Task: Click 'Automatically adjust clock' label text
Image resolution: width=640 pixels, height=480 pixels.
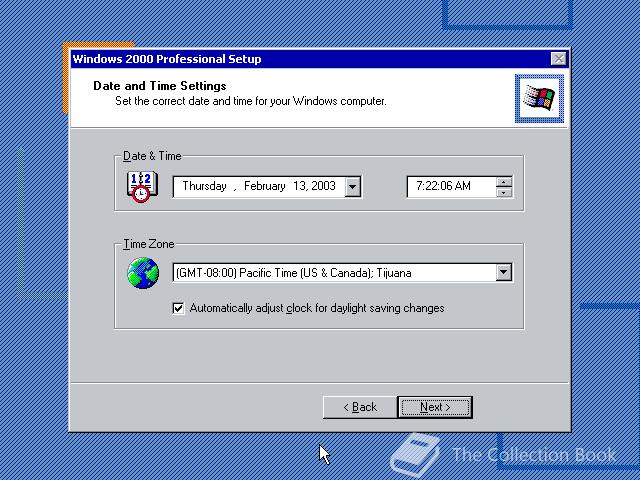Action: (x=317, y=308)
